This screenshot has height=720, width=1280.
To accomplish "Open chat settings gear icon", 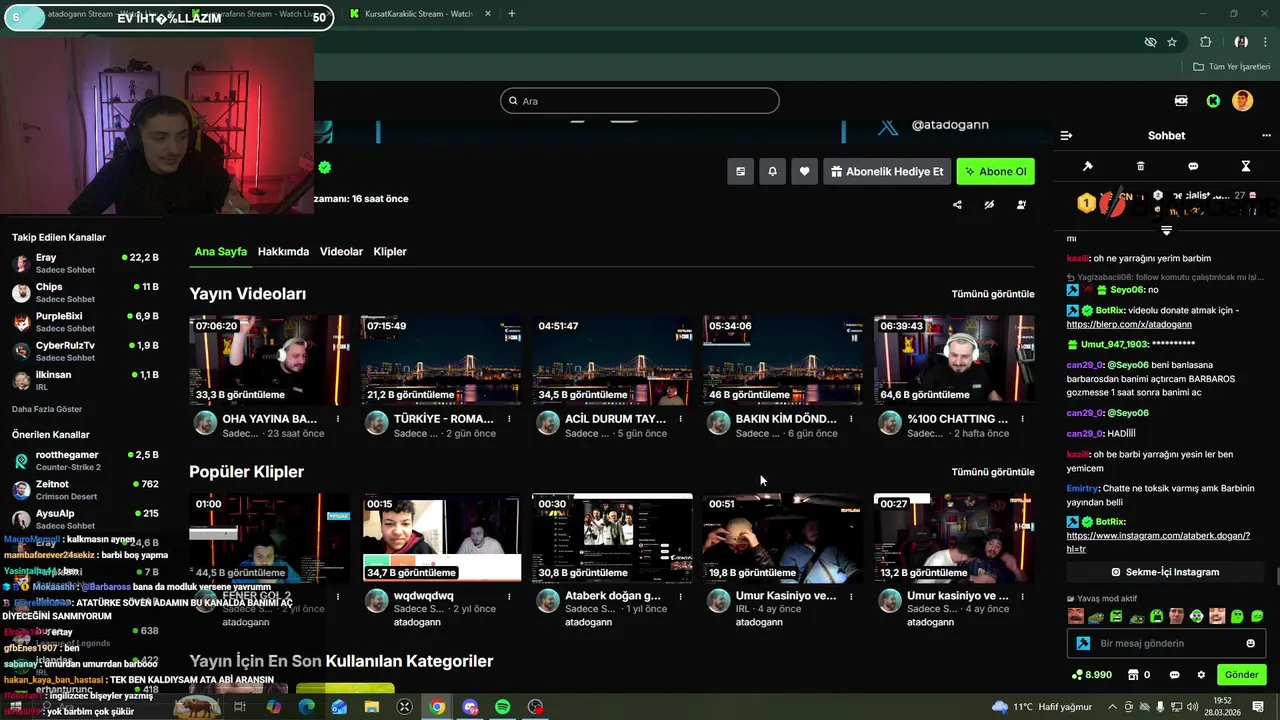I will pos(1201,675).
